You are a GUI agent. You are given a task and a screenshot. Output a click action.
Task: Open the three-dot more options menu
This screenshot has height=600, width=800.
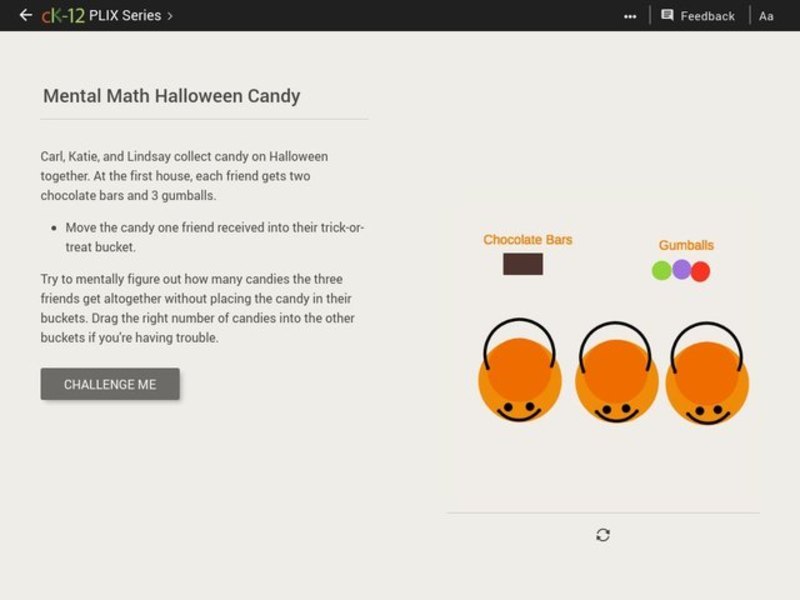(x=631, y=15)
